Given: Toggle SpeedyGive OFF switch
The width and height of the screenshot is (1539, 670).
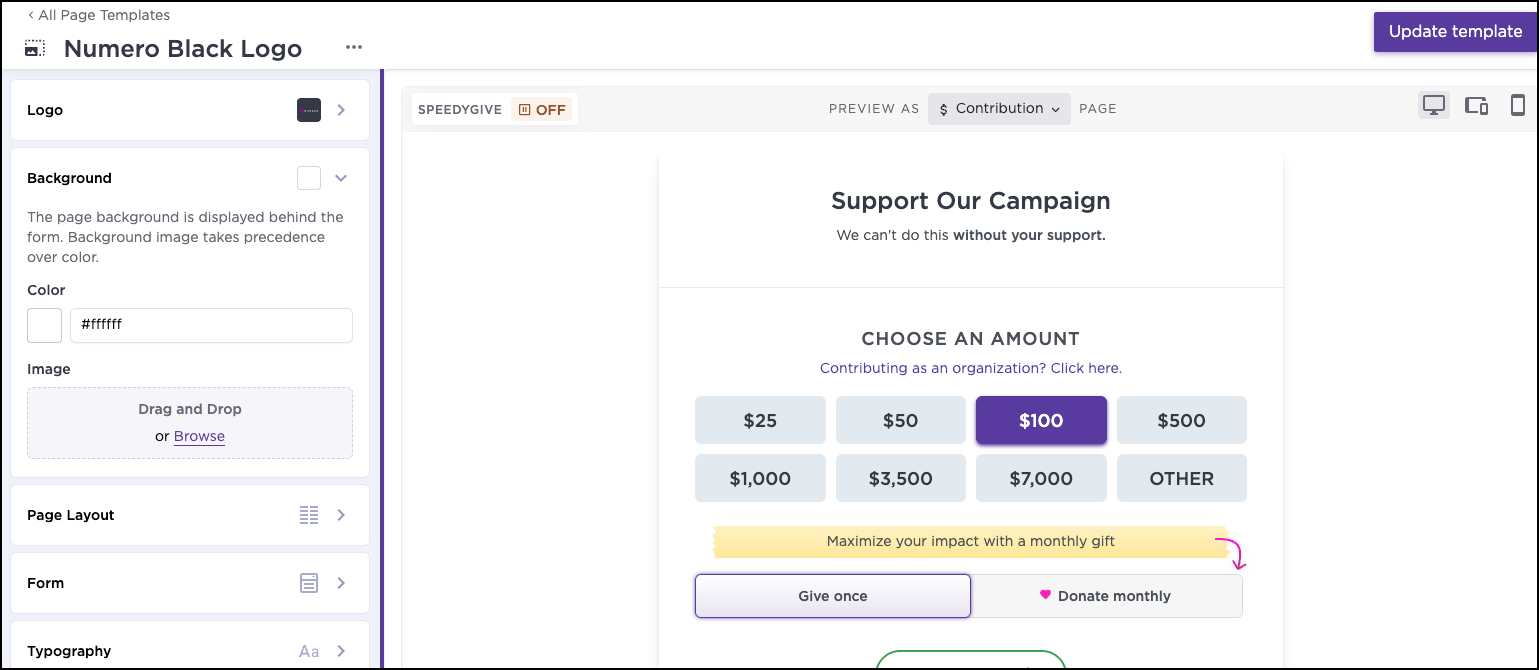Looking at the screenshot, I should (541, 110).
